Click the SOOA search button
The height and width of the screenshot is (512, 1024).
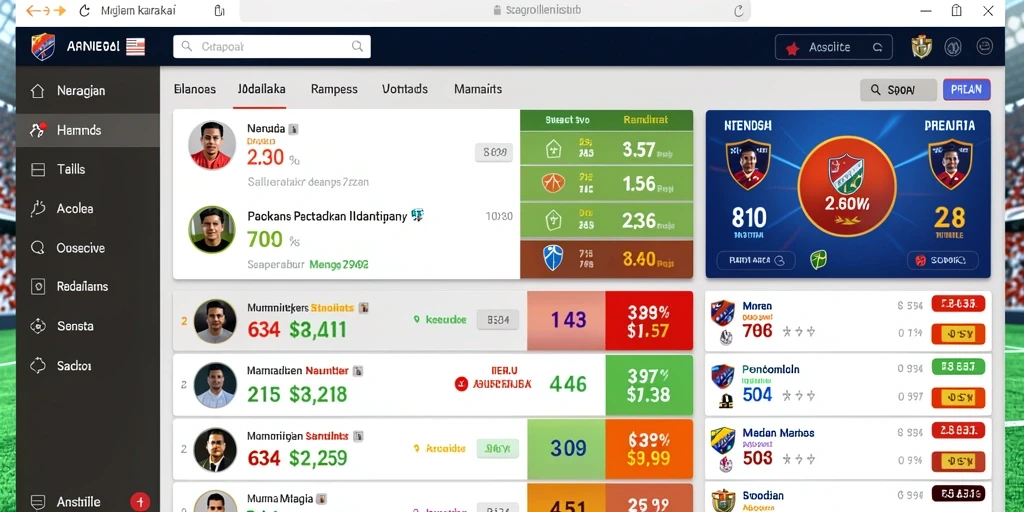(899, 90)
